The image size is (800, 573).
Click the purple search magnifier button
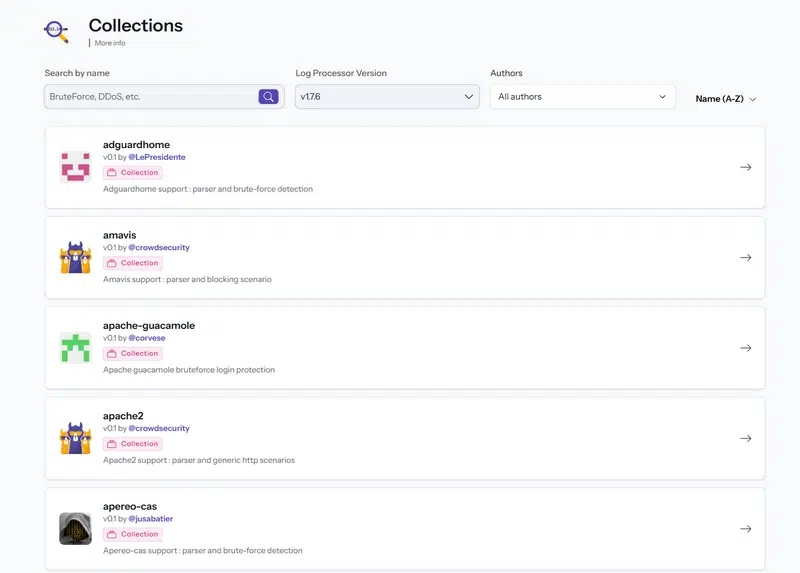[x=268, y=97]
